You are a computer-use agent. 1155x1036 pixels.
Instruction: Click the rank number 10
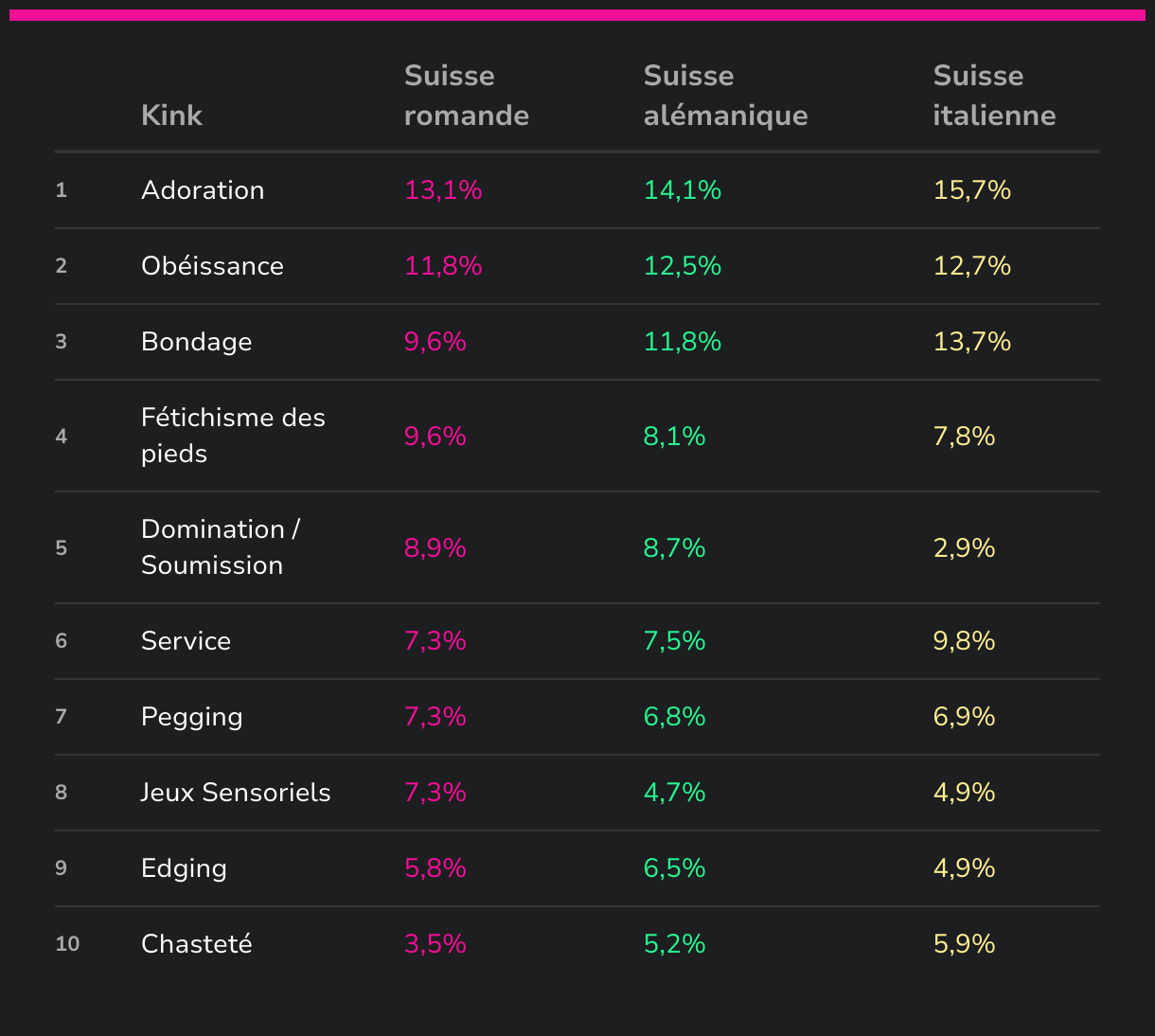point(67,944)
